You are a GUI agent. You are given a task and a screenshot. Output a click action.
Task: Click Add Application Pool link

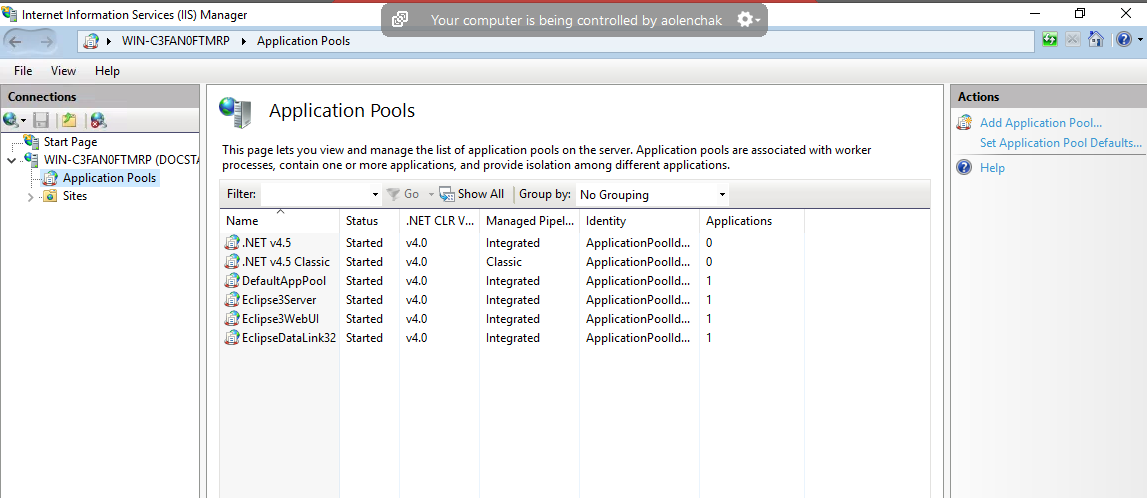[1041, 123]
